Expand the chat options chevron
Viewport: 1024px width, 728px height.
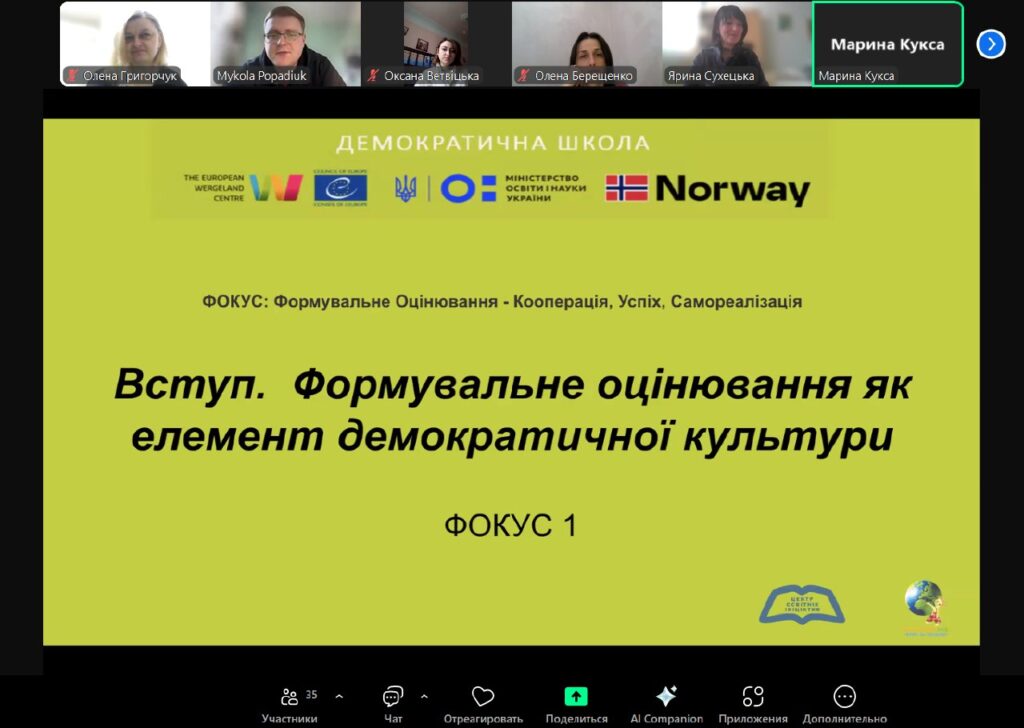pos(424,697)
